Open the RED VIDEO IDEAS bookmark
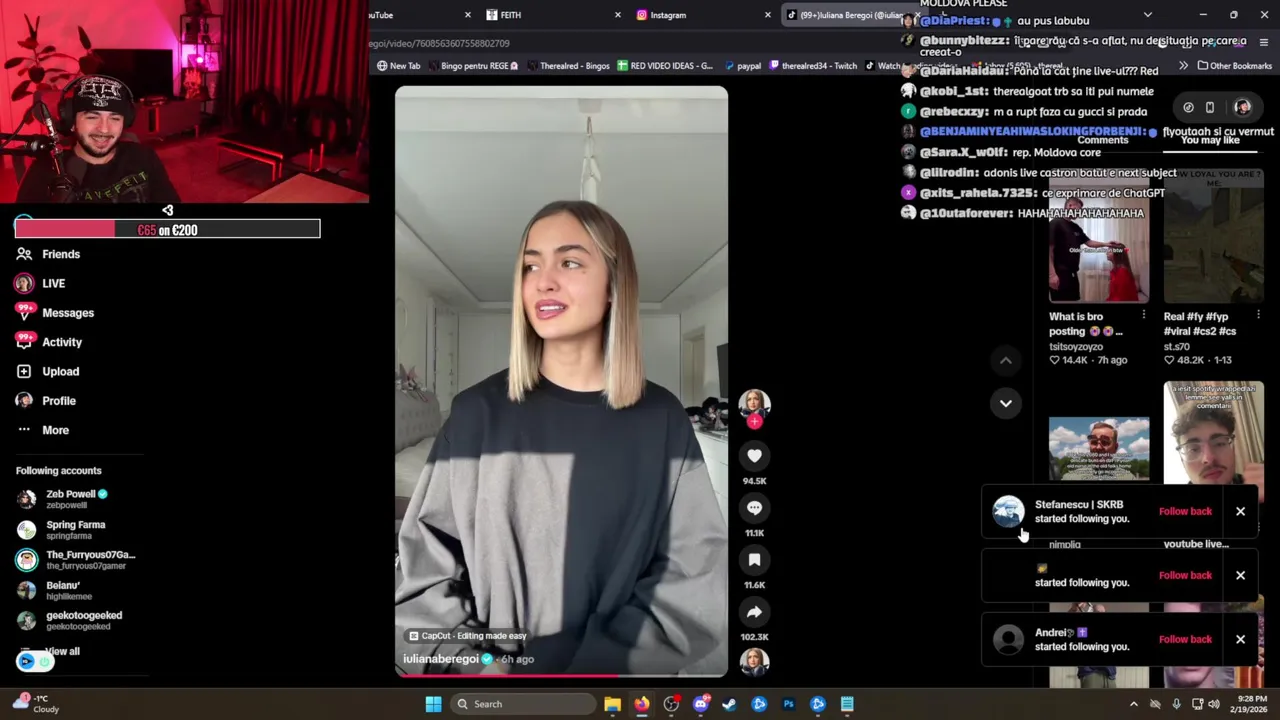 [x=664, y=66]
